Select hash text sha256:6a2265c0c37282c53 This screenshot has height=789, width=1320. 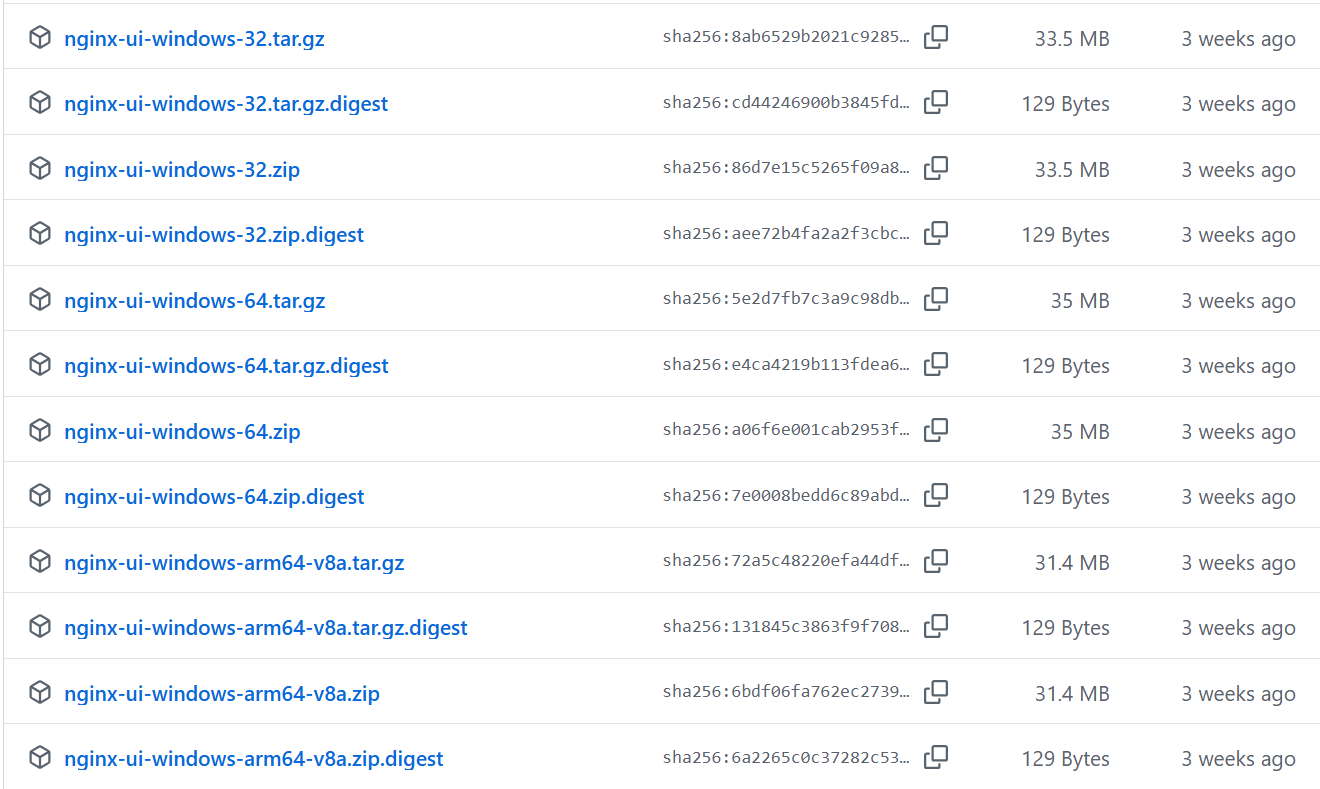(786, 758)
